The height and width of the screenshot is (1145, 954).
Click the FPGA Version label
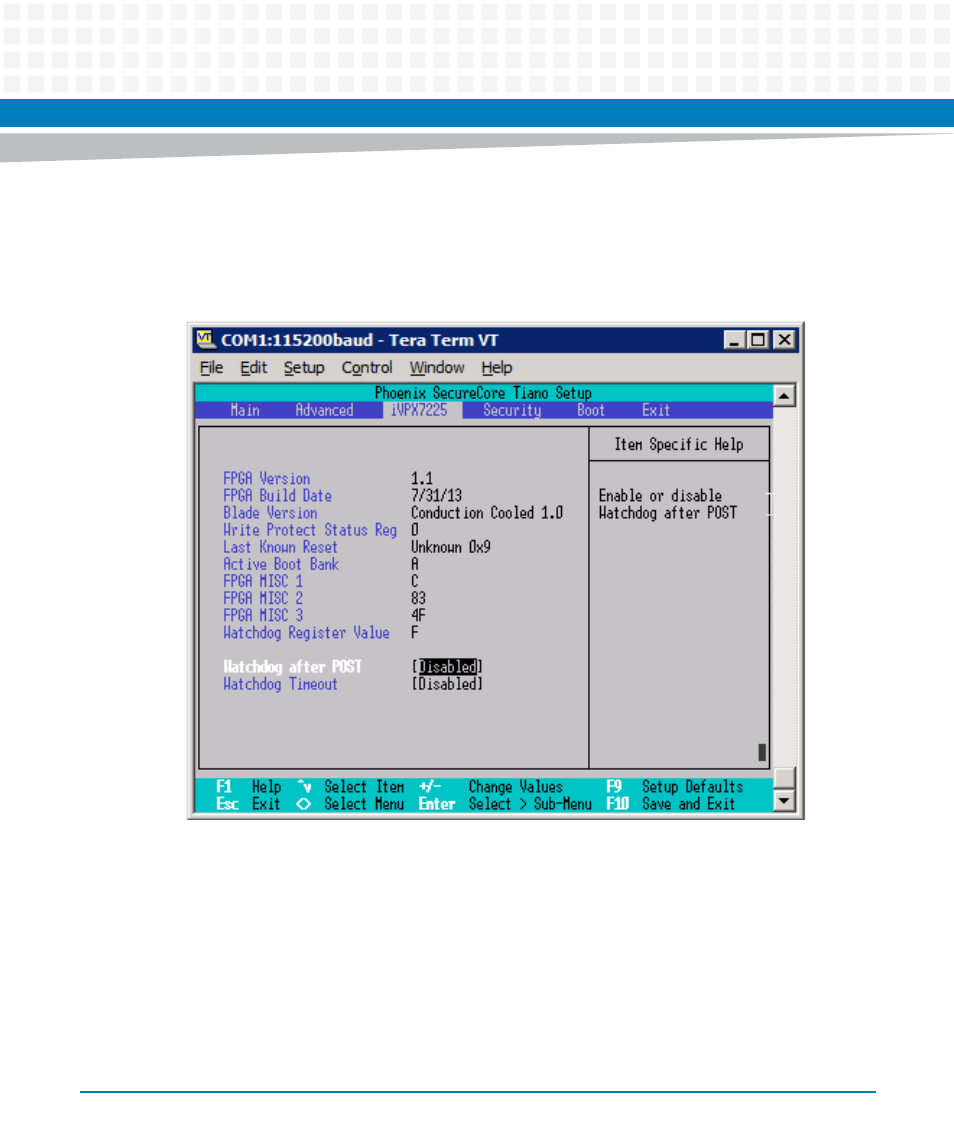pos(267,479)
